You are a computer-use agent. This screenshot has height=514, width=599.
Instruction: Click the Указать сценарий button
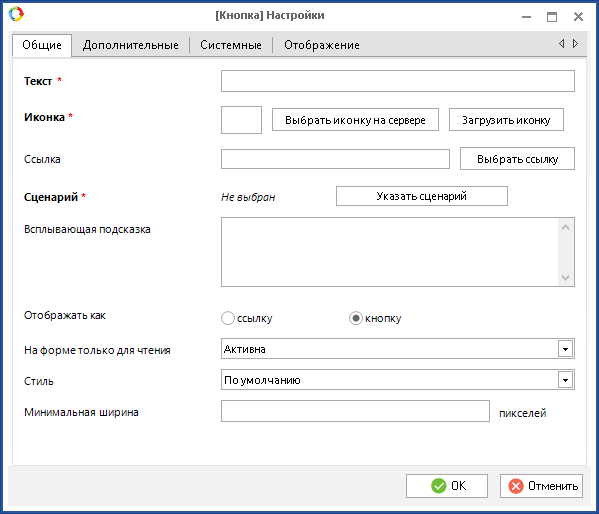click(422, 196)
